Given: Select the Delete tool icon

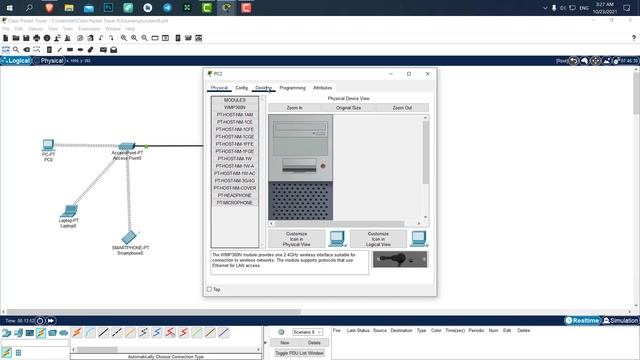Looking at the screenshot, I should click(27, 49).
